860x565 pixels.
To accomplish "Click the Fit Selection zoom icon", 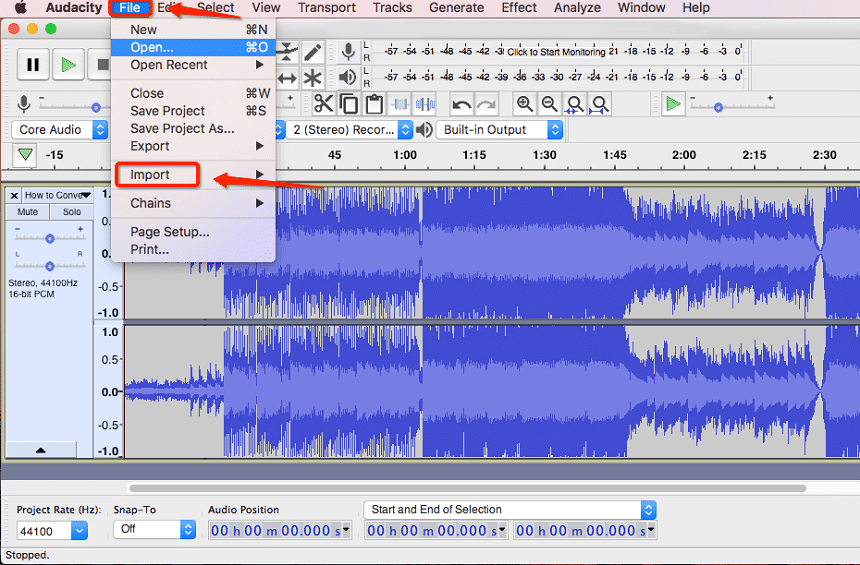I will pos(575,104).
